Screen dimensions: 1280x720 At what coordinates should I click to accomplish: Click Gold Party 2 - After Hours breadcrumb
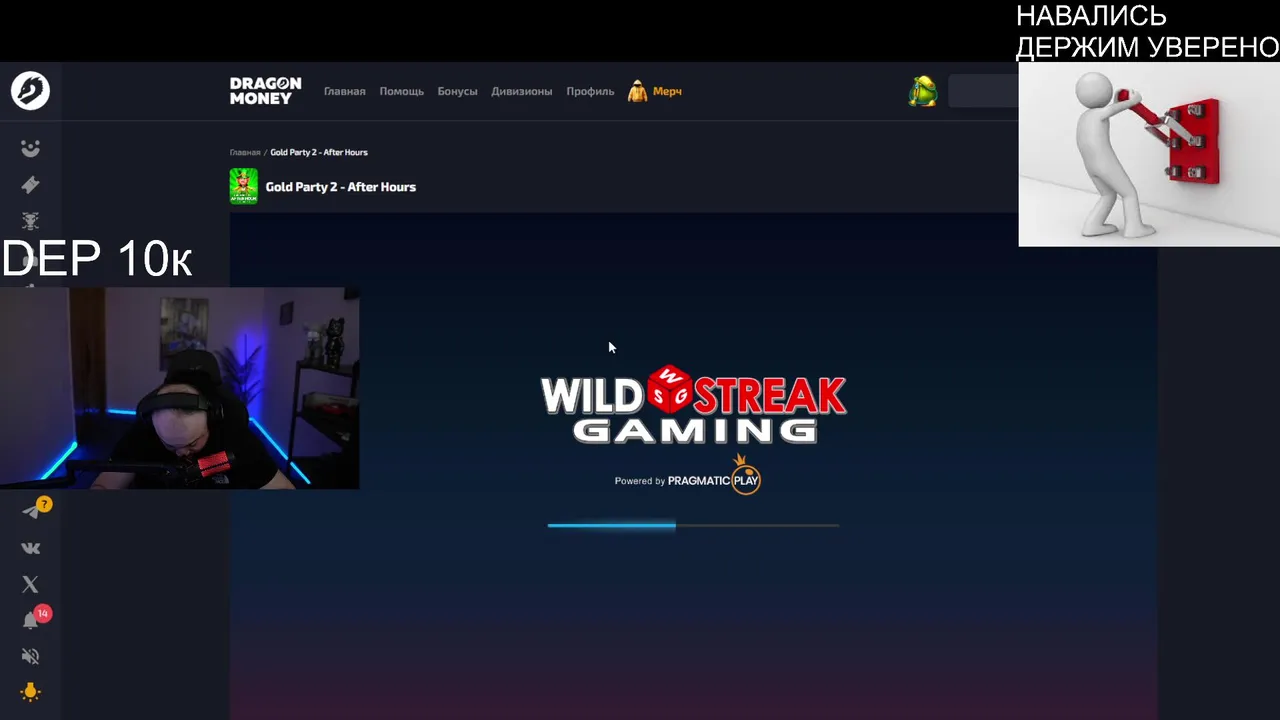point(319,152)
